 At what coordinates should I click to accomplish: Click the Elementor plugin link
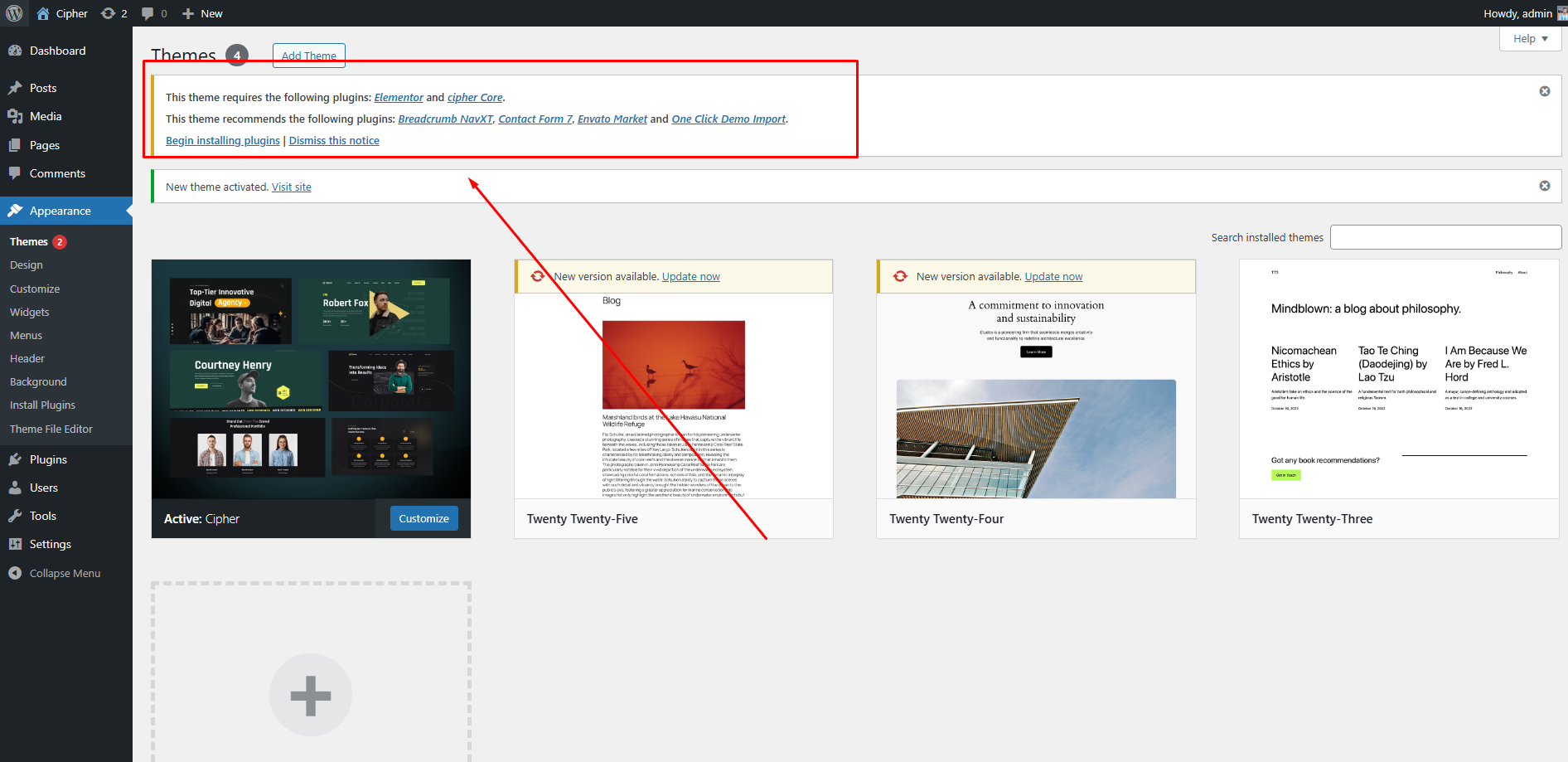point(398,98)
